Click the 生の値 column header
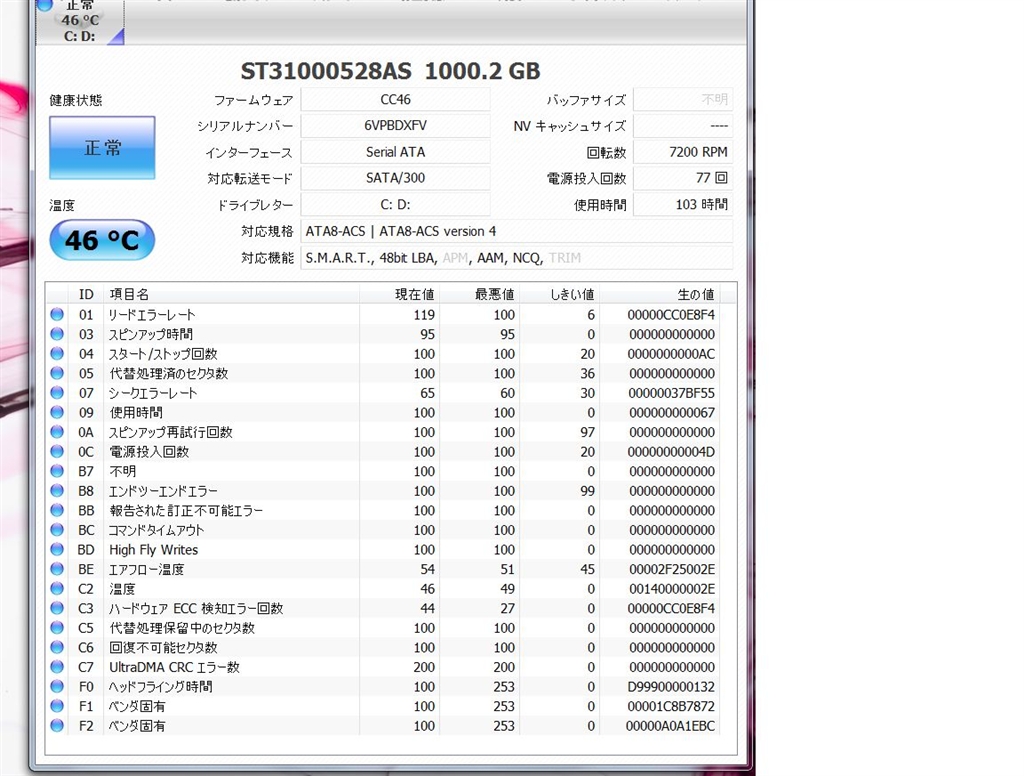 [695, 294]
